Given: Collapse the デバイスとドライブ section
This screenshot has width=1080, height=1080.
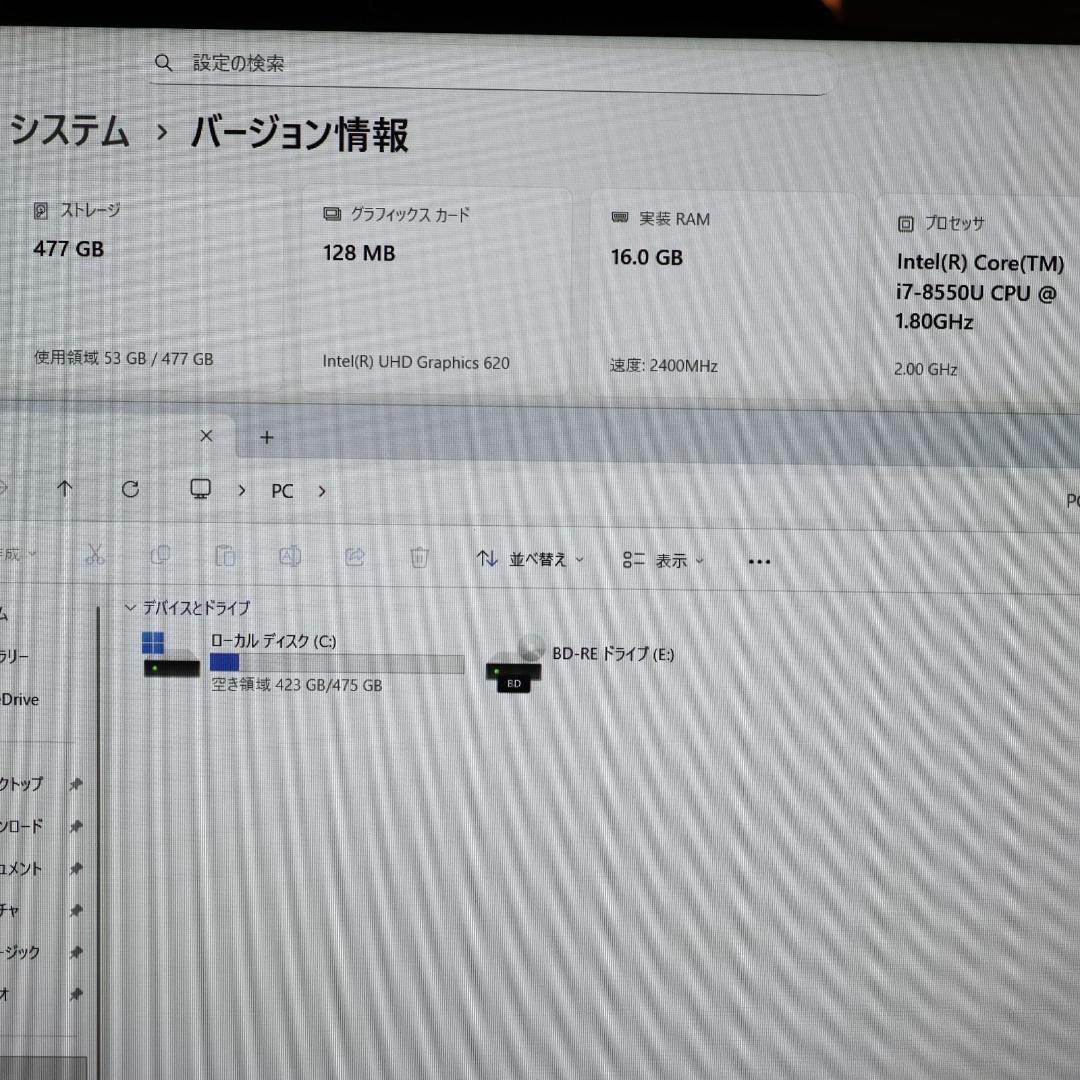Looking at the screenshot, I should click(130, 608).
